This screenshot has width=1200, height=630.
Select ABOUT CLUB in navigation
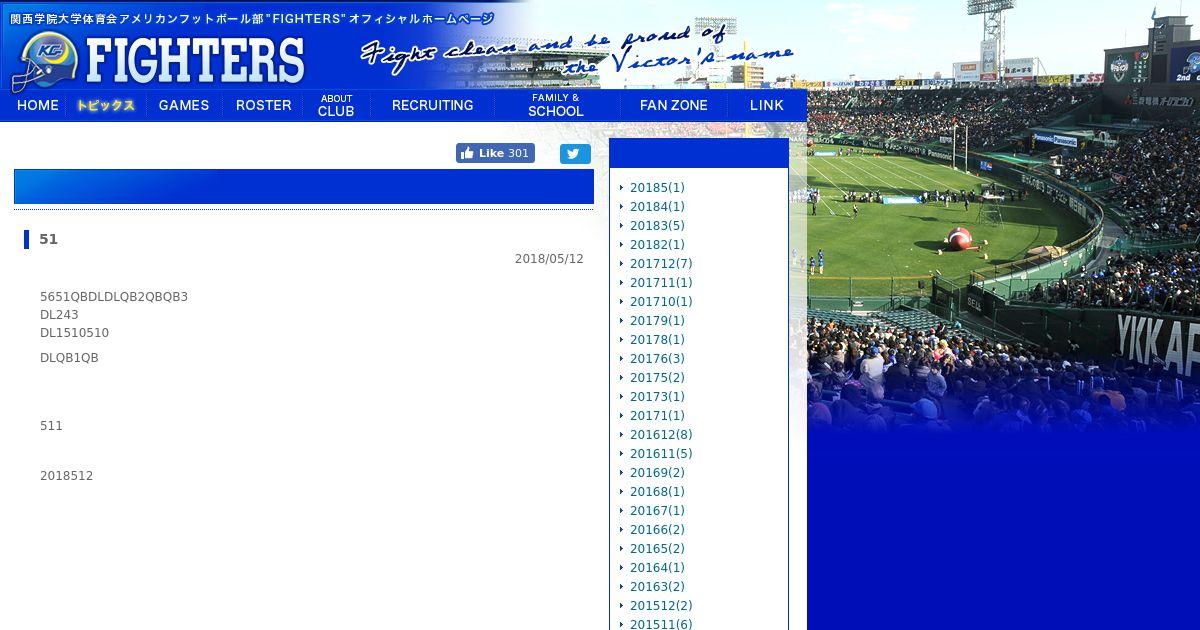[336, 105]
